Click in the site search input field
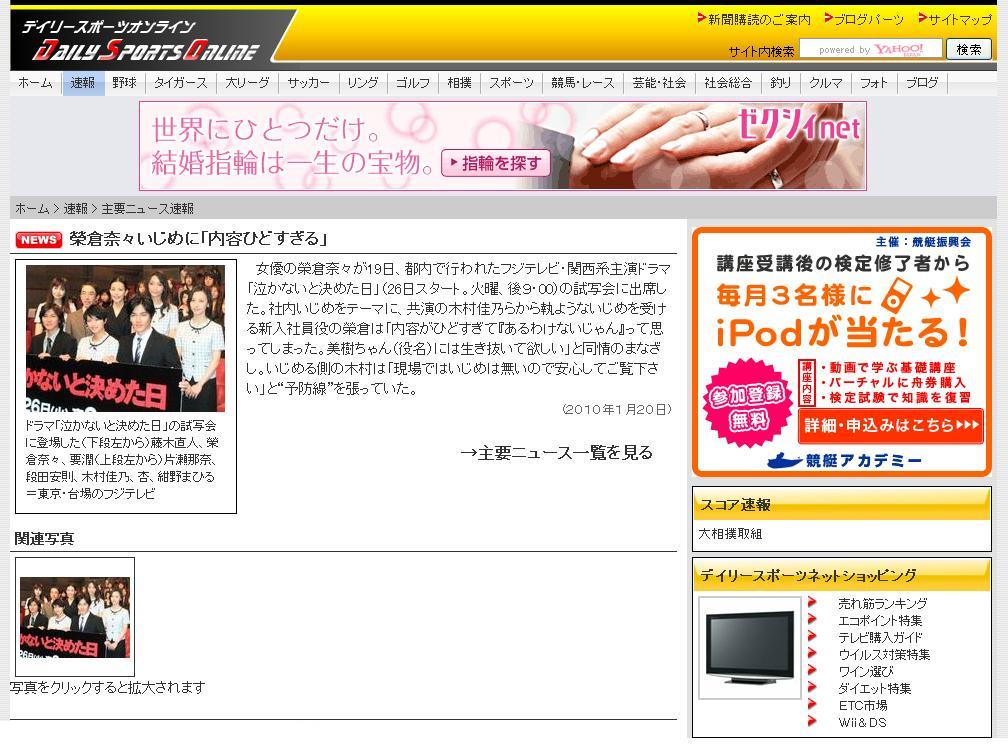This screenshot has width=1008, height=749. [870, 50]
